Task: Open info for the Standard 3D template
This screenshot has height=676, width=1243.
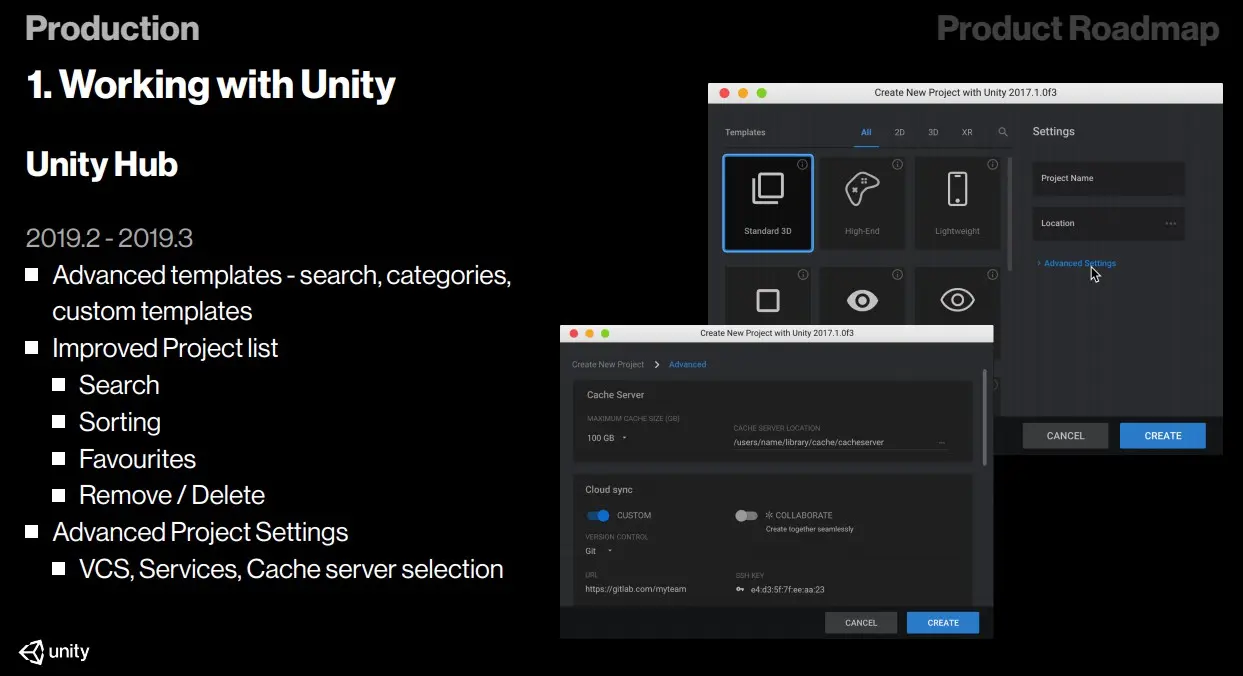Action: pos(802,165)
